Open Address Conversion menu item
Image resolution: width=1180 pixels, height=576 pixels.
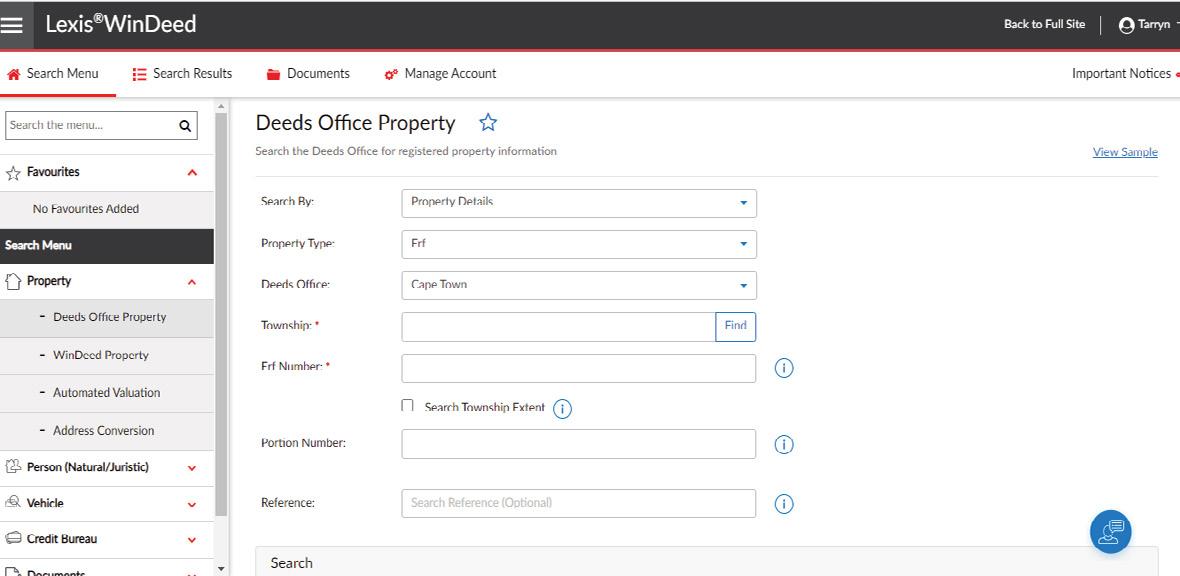tap(107, 431)
